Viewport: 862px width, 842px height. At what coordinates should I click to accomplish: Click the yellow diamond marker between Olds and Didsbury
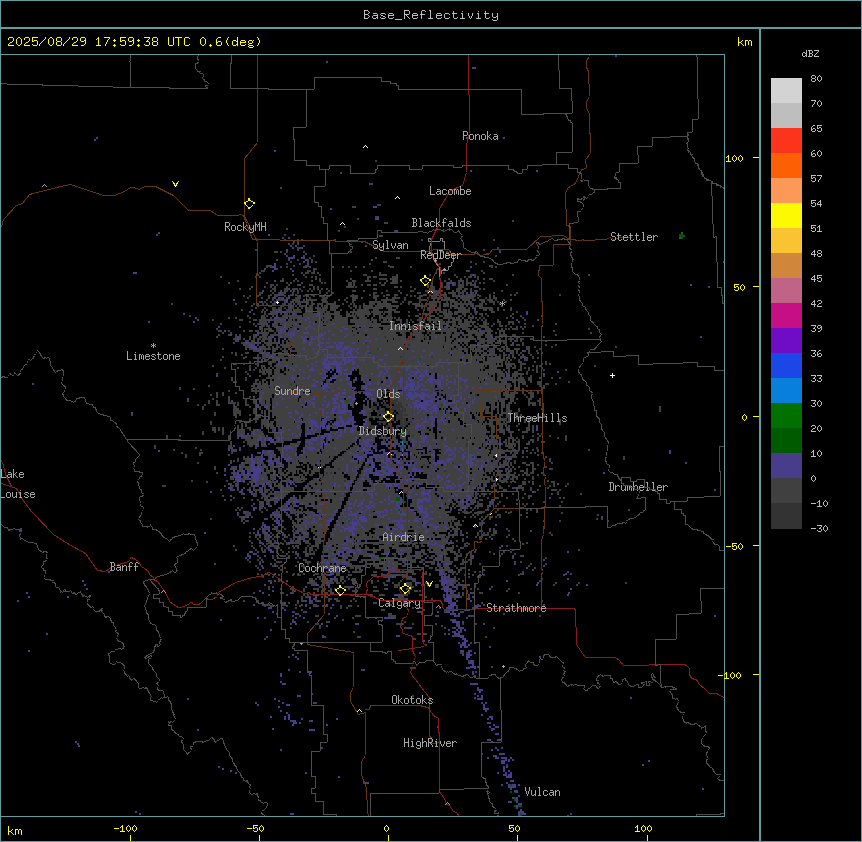(x=388, y=416)
